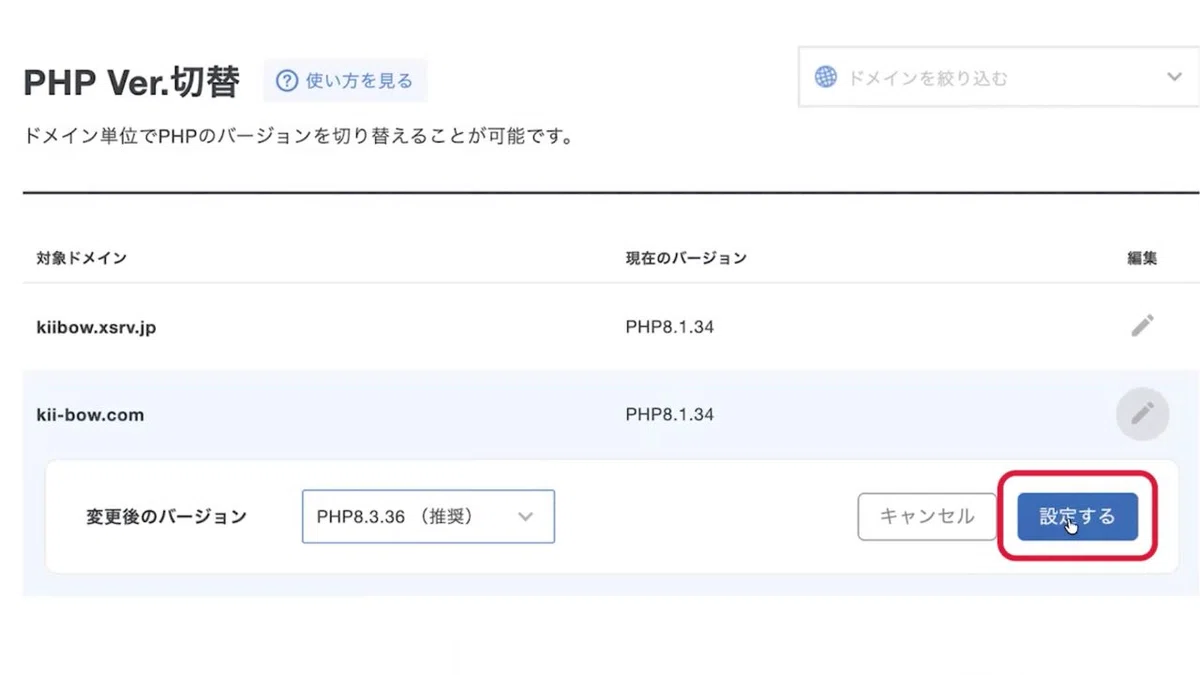1200x675 pixels.
Task: Click the キャンセル button
Action: point(926,516)
